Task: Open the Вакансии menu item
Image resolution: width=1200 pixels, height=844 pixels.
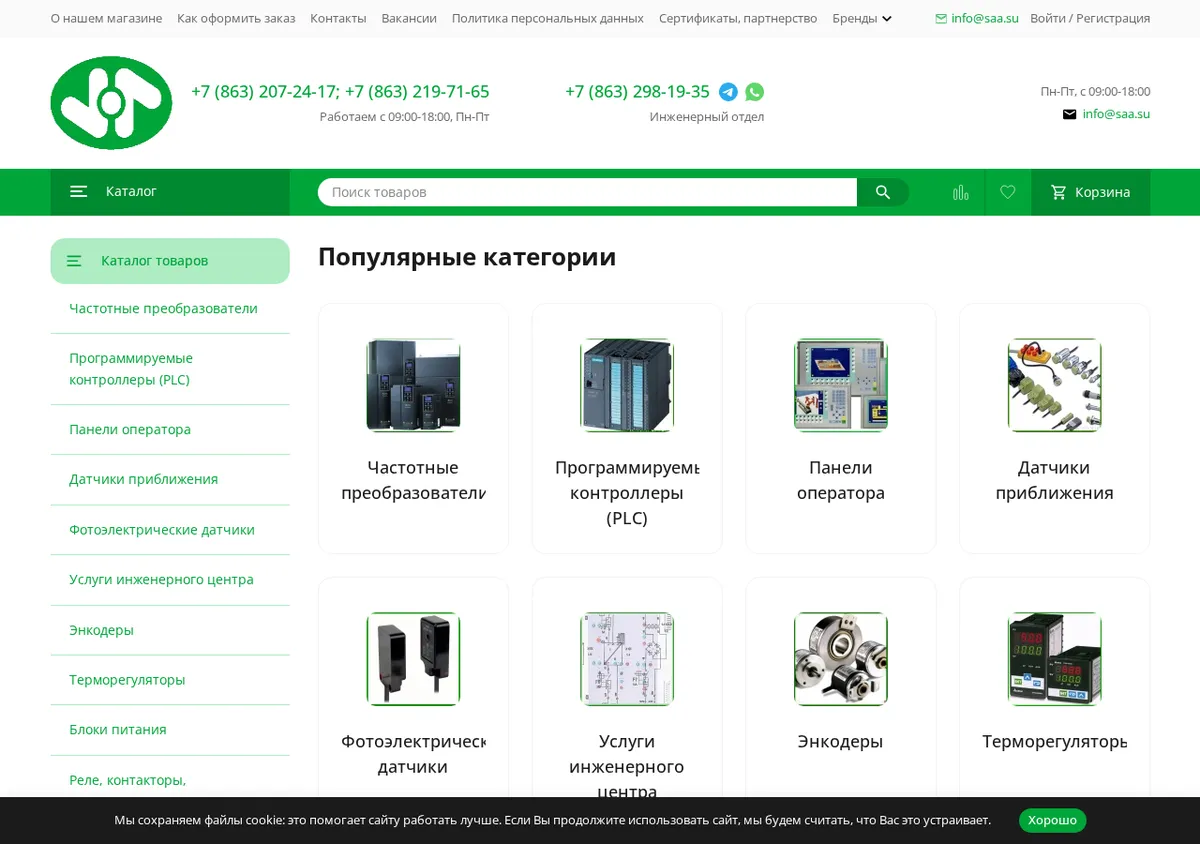Action: (x=409, y=18)
